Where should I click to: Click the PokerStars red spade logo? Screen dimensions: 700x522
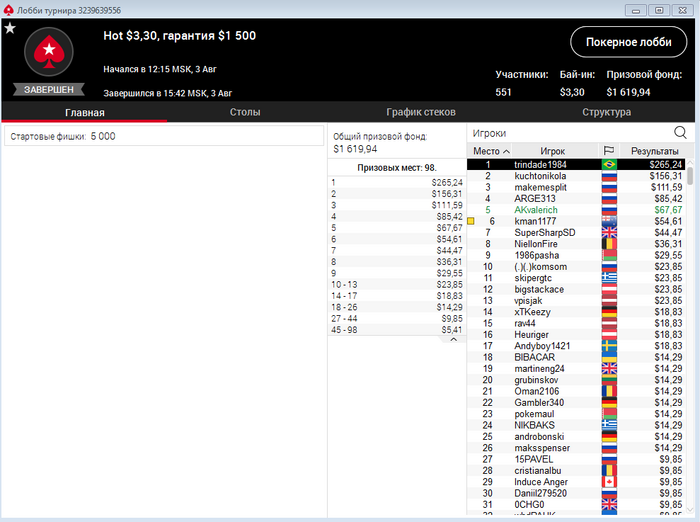point(49,52)
